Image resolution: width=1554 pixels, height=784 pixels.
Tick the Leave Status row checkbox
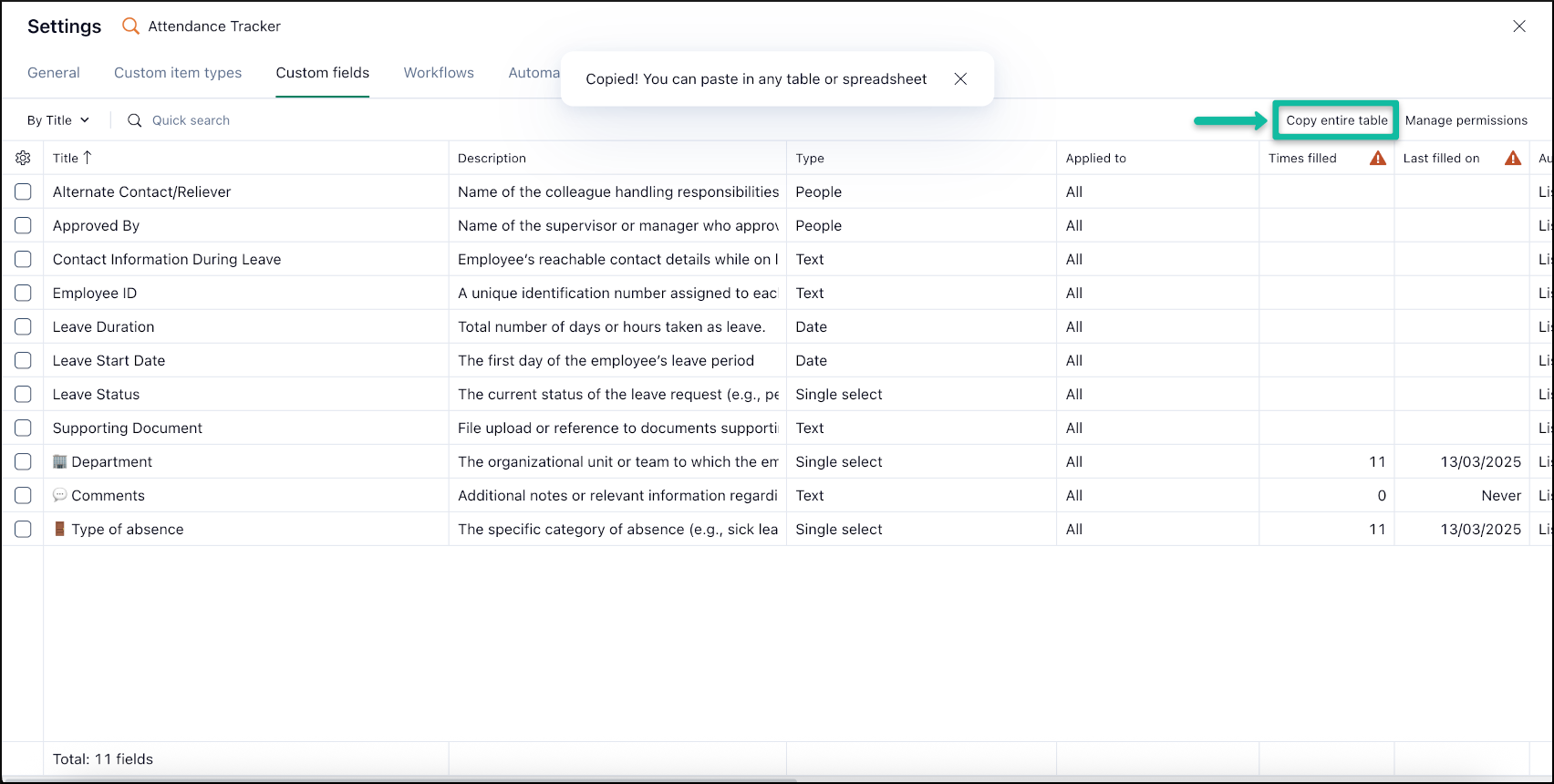click(23, 394)
